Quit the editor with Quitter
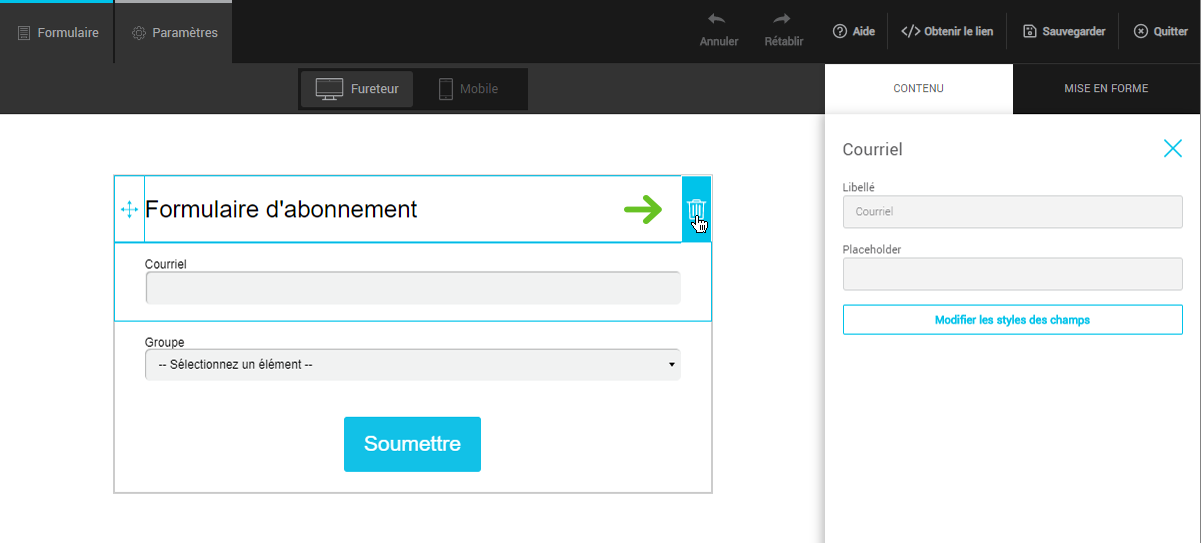This screenshot has height=543, width=1201. [1160, 31]
